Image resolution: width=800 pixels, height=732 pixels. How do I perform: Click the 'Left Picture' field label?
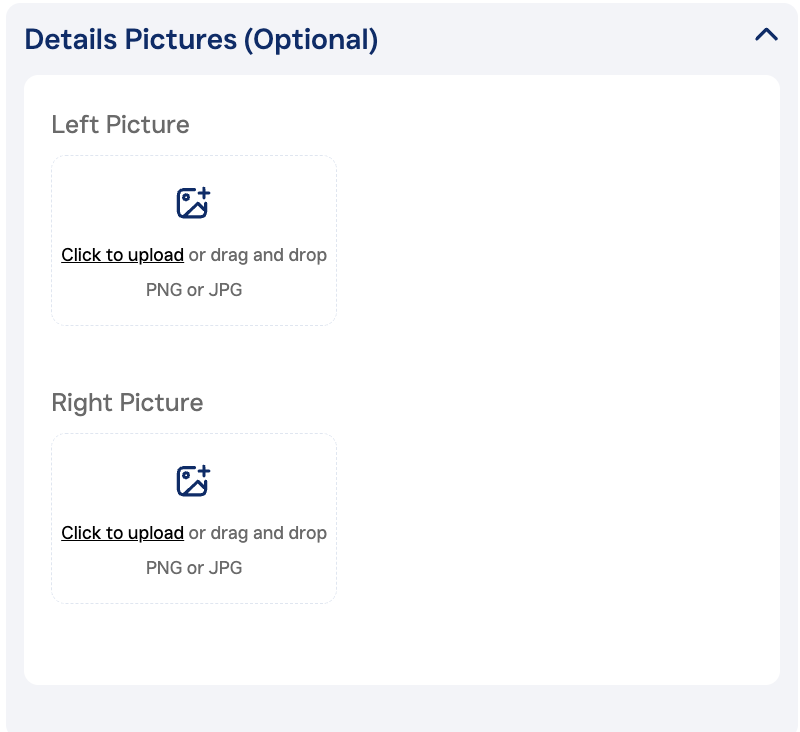(x=120, y=125)
